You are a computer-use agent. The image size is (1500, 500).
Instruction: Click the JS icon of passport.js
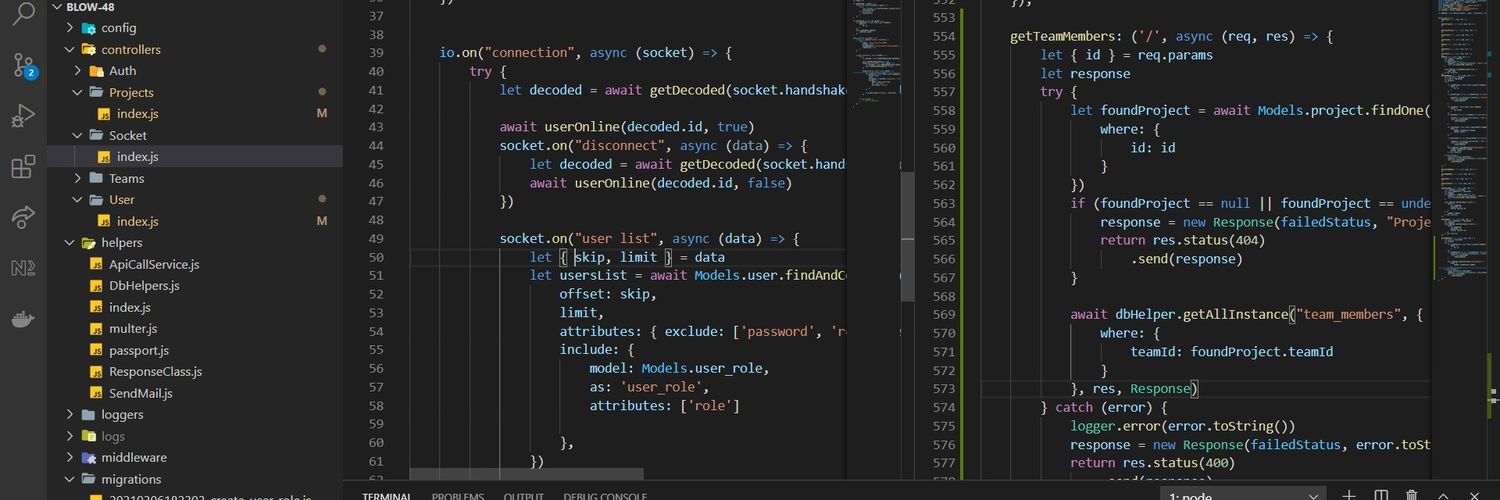pyautogui.click(x=97, y=350)
